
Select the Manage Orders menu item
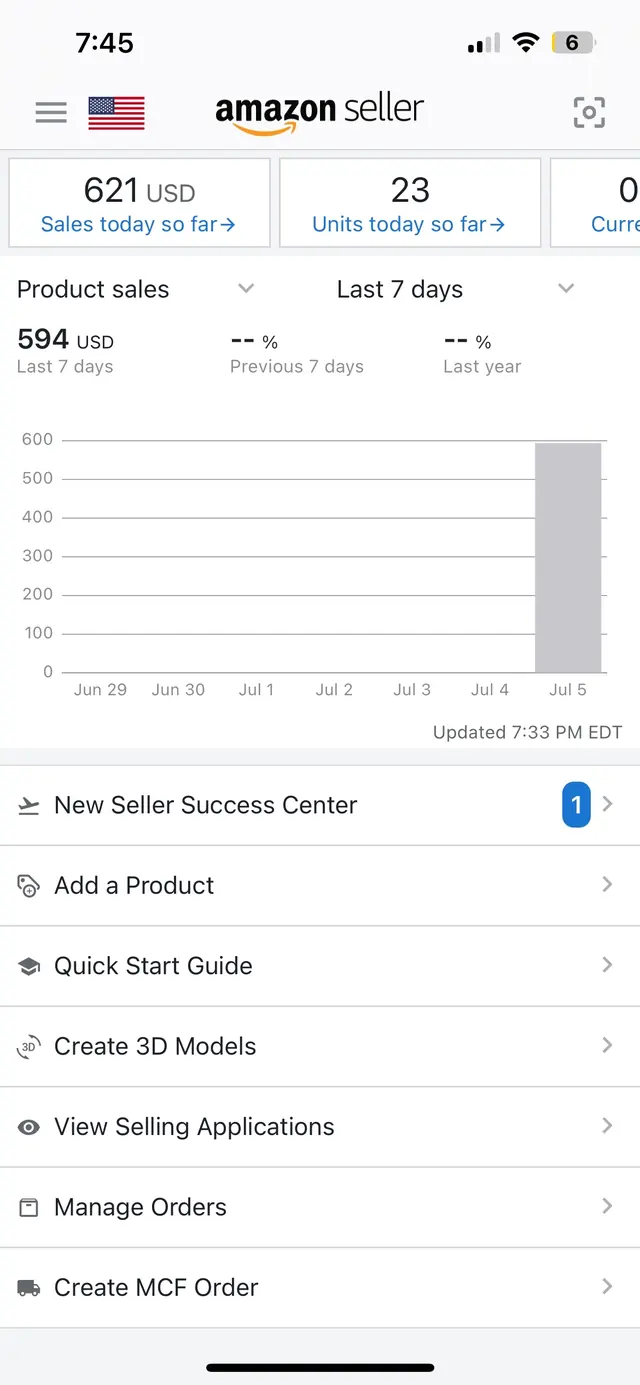(320, 1207)
